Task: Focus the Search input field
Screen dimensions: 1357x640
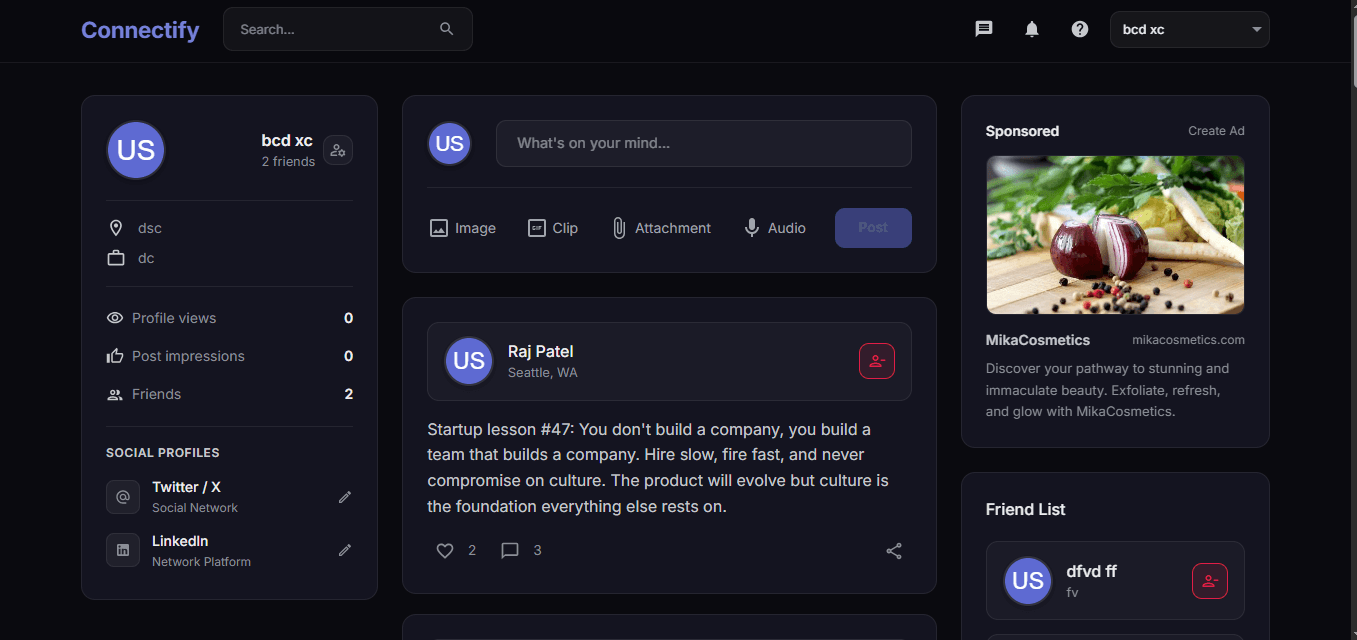Action: coord(348,29)
